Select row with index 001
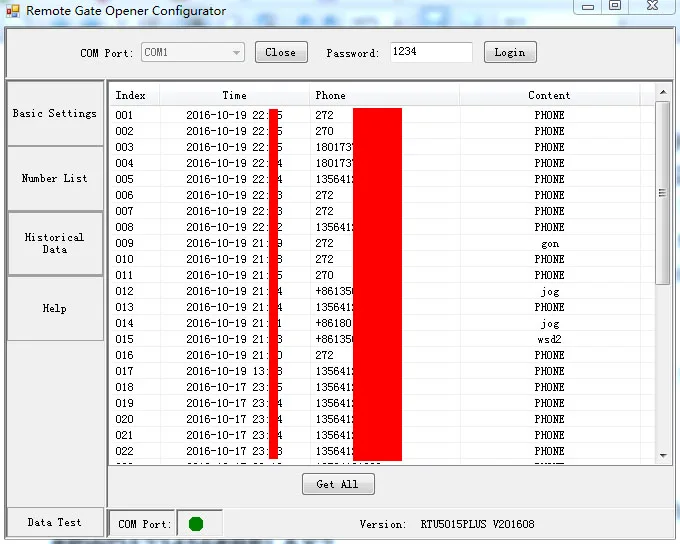 click(382, 115)
